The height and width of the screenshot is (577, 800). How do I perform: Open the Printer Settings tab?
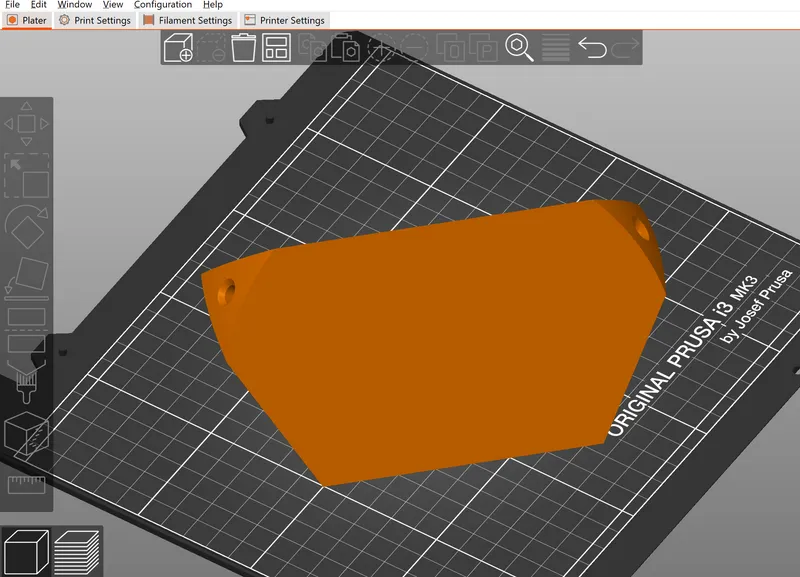[285, 20]
